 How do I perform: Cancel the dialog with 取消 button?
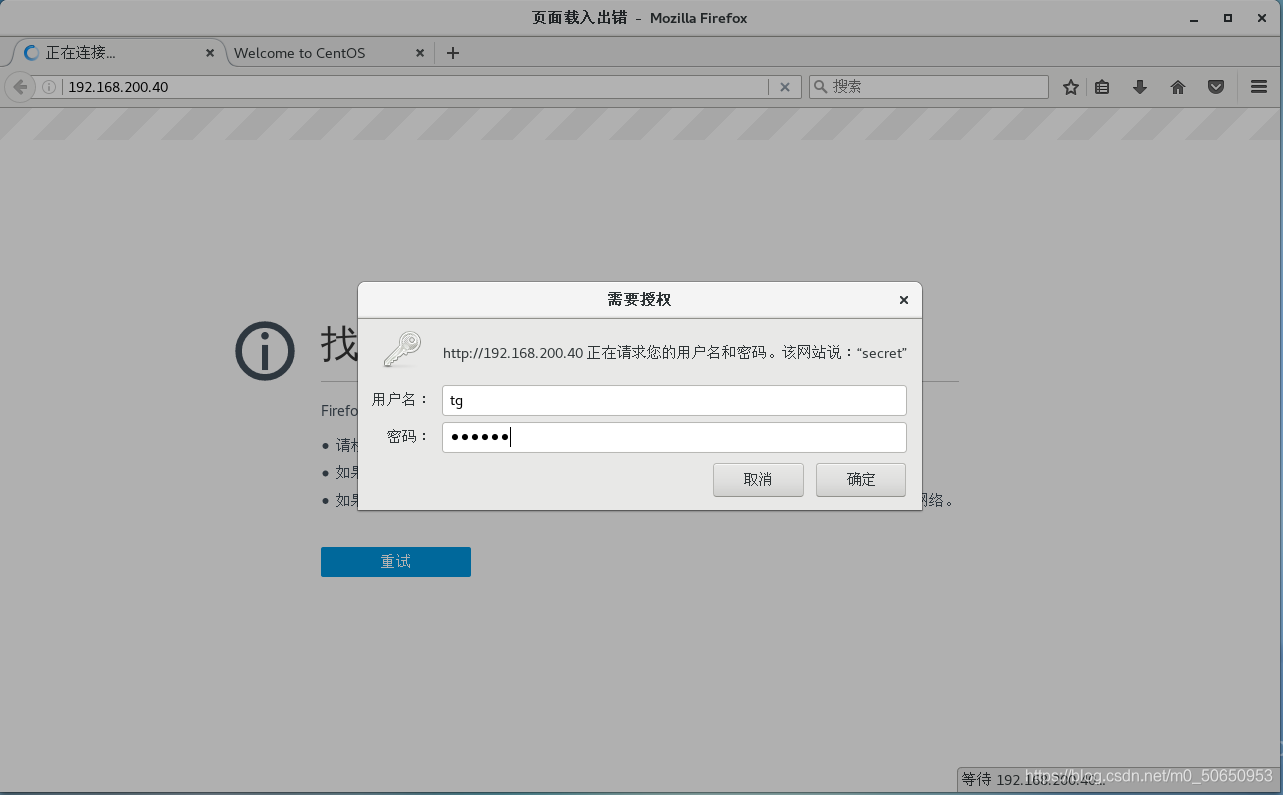[758, 479]
